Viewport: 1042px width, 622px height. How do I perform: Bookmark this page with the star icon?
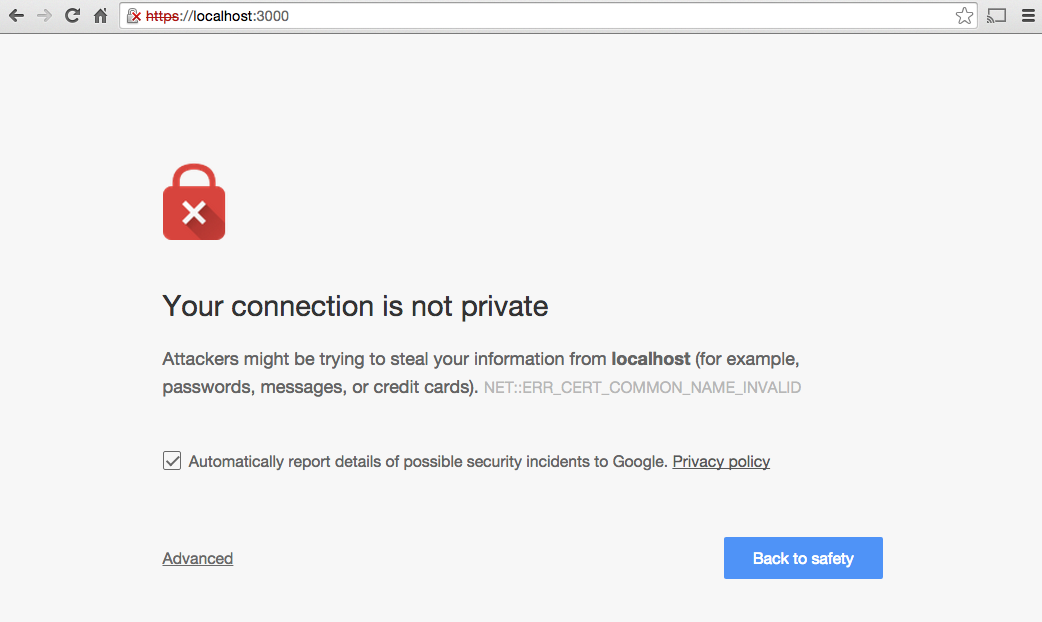click(964, 16)
